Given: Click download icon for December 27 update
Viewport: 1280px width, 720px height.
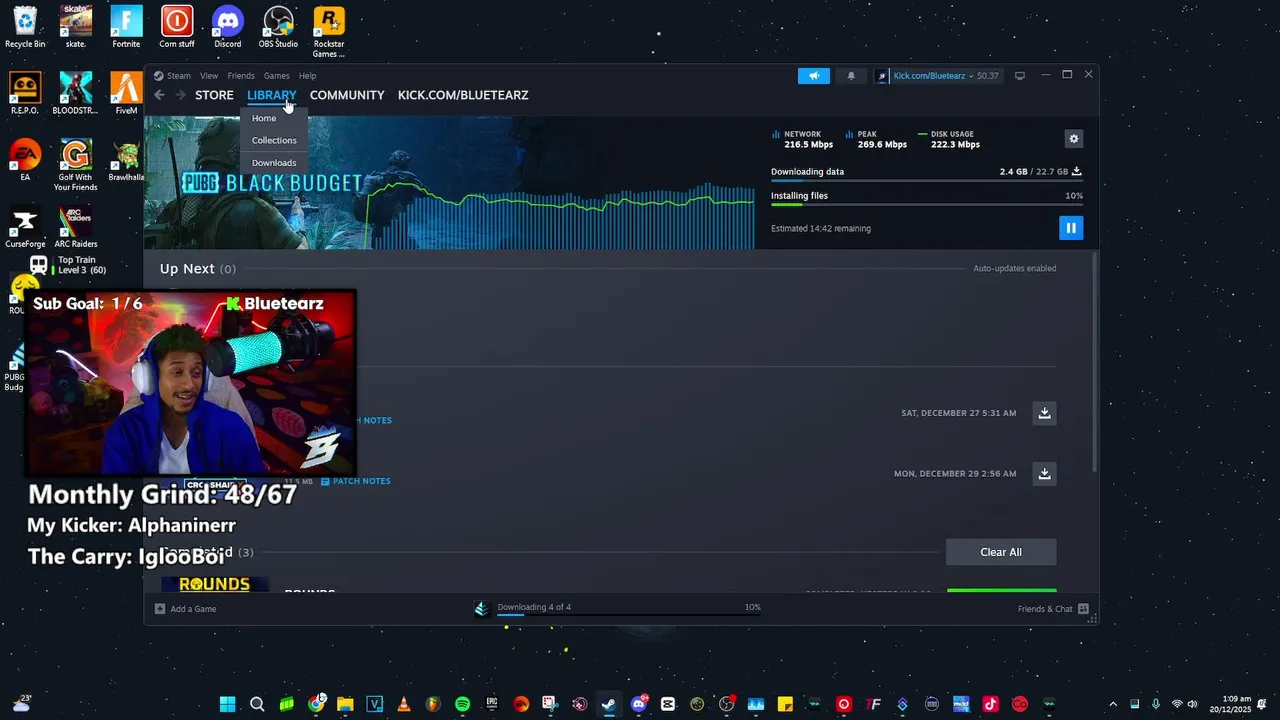Looking at the screenshot, I should tap(1044, 413).
